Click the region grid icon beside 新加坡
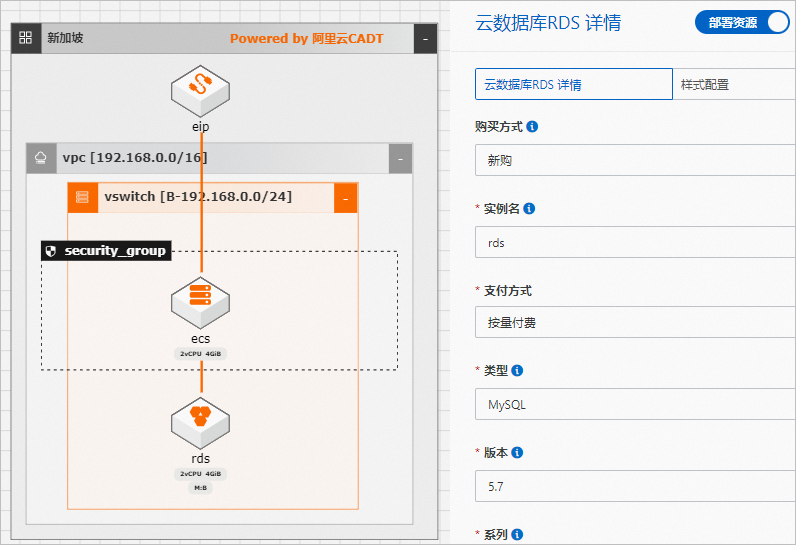This screenshot has width=796, height=545. point(25,38)
